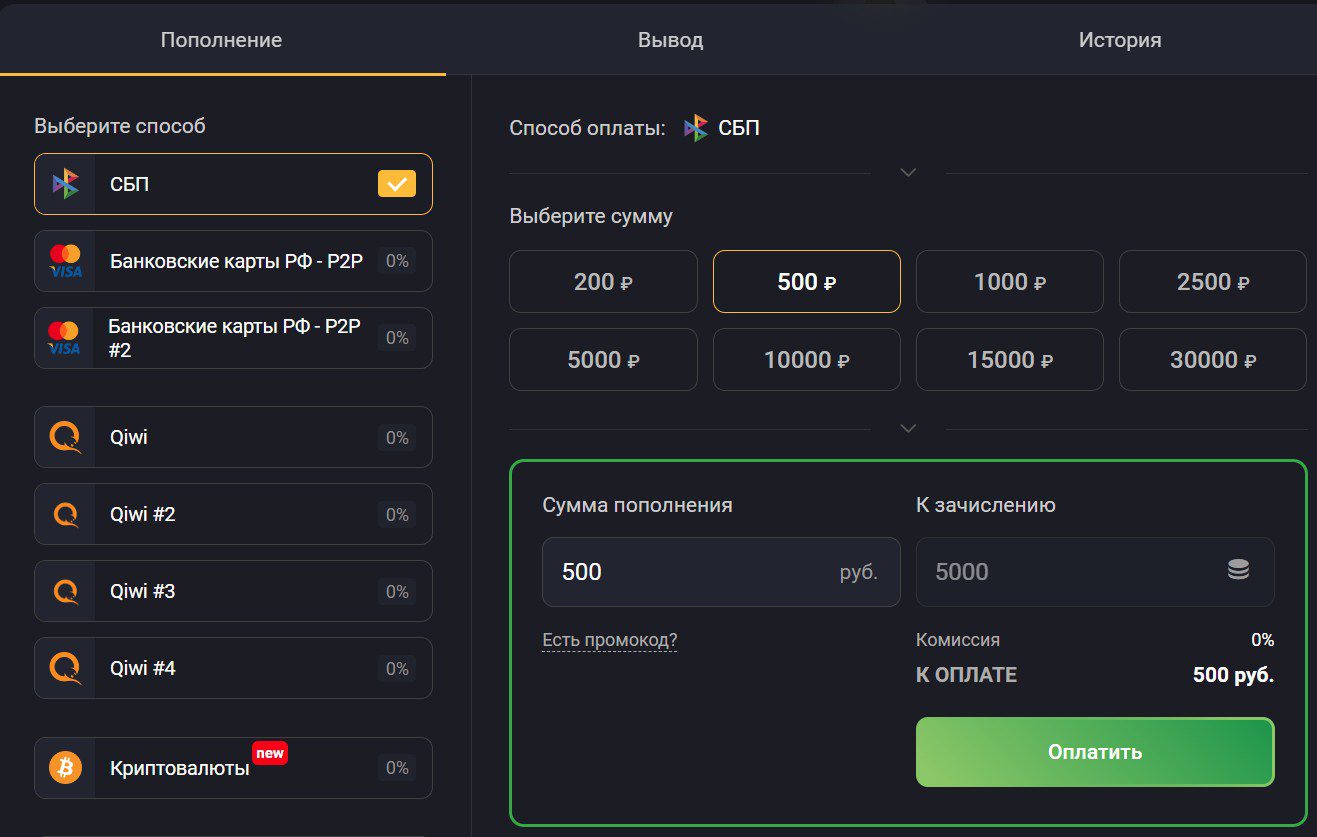Select the 30000 ₽ amount
This screenshot has width=1317, height=837.
coord(1213,359)
